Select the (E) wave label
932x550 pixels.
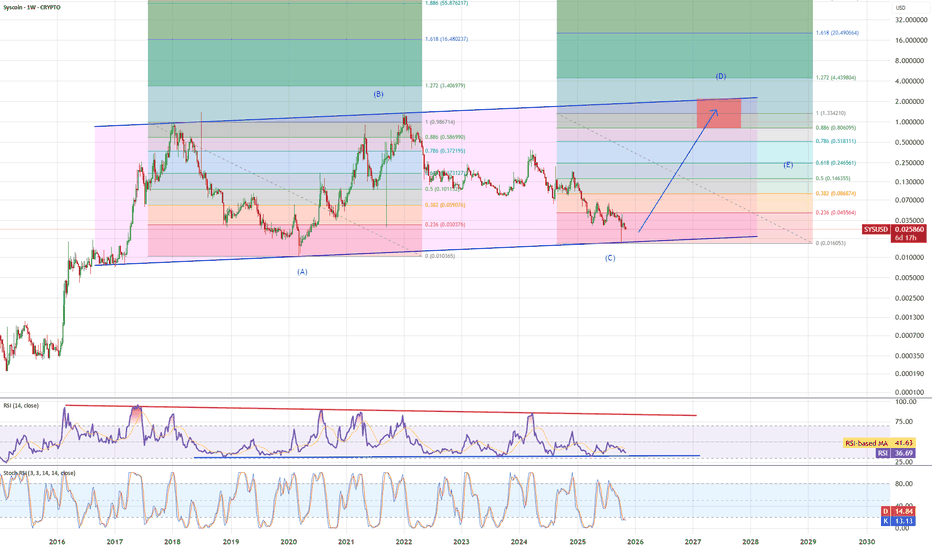click(788, 165)
